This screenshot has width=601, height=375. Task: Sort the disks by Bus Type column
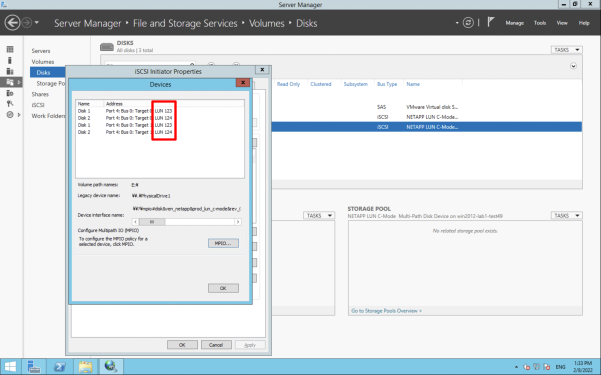click(387, 84)
